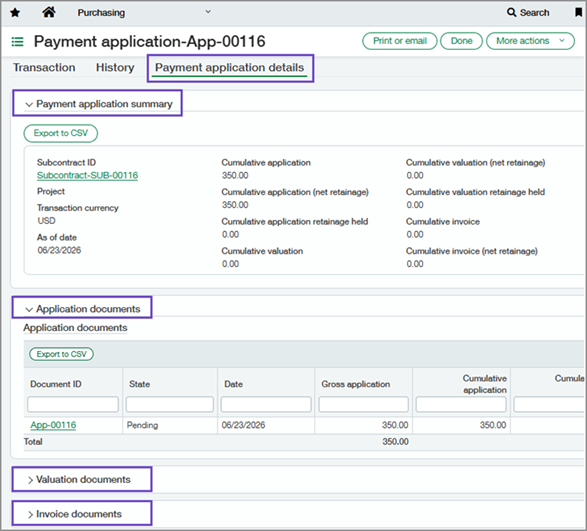Click the State column header

[x=139, y=384]
